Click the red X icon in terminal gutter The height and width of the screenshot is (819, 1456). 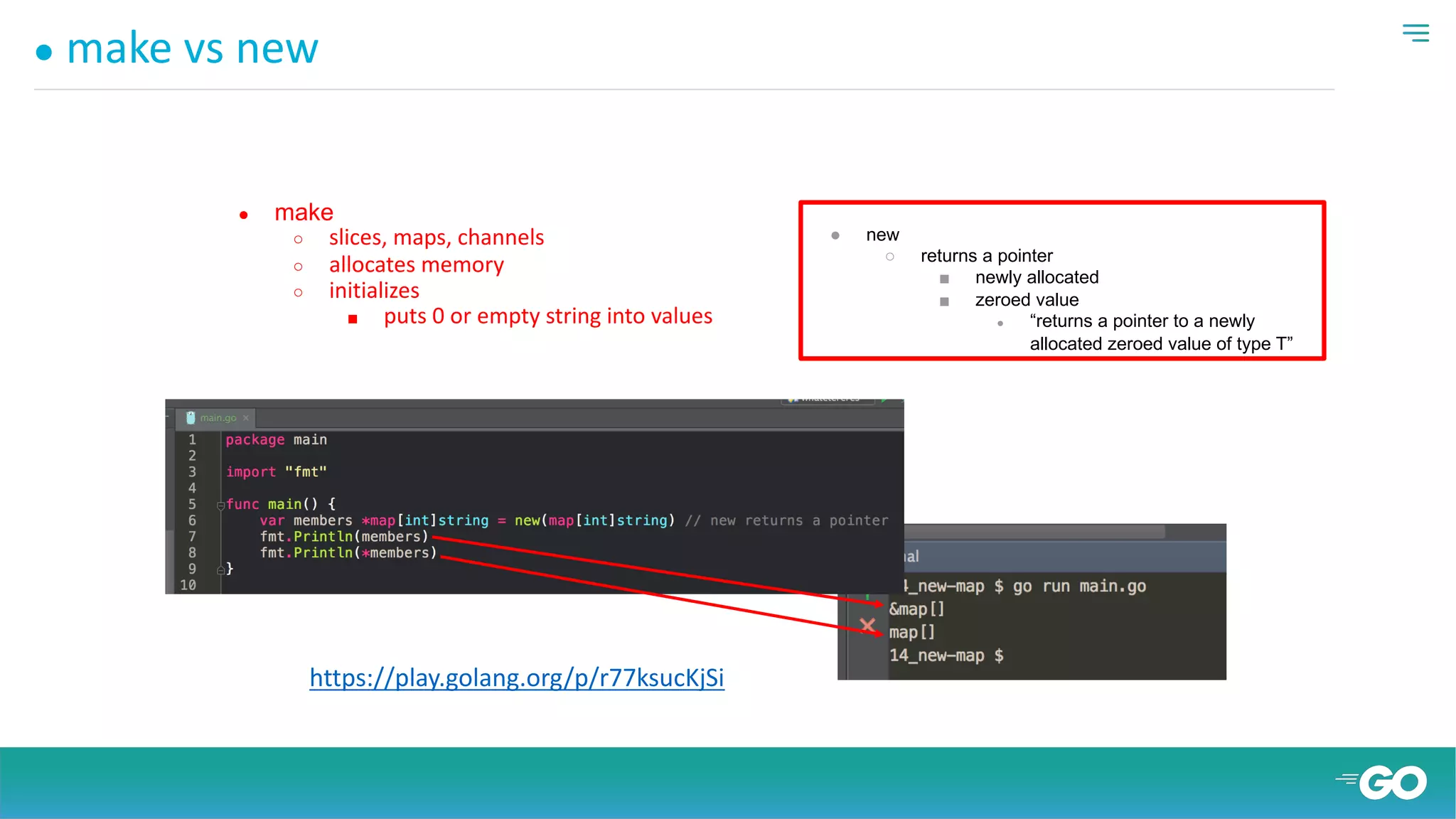[x=867, y=626]
